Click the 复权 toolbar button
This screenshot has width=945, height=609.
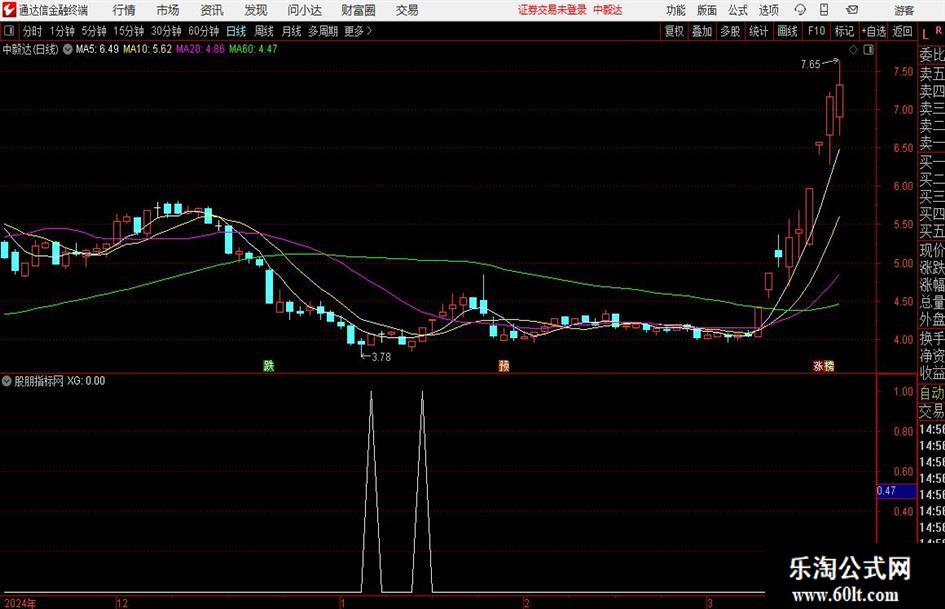pyautogui.click(x=674, y=31)
